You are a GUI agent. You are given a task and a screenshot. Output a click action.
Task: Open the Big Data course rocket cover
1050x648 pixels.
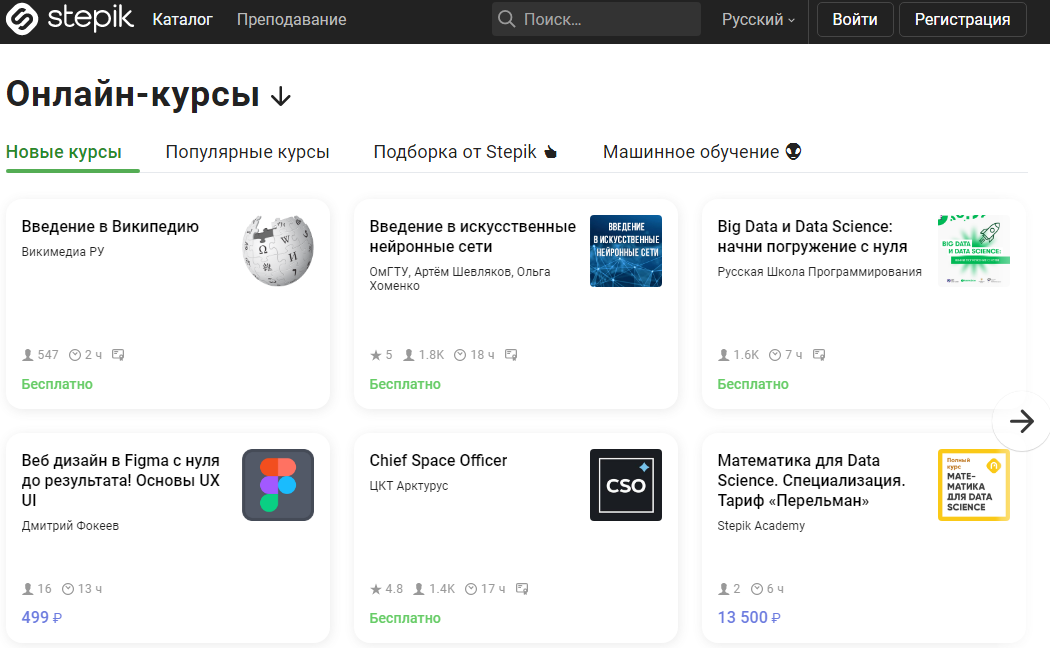(974, 251)
